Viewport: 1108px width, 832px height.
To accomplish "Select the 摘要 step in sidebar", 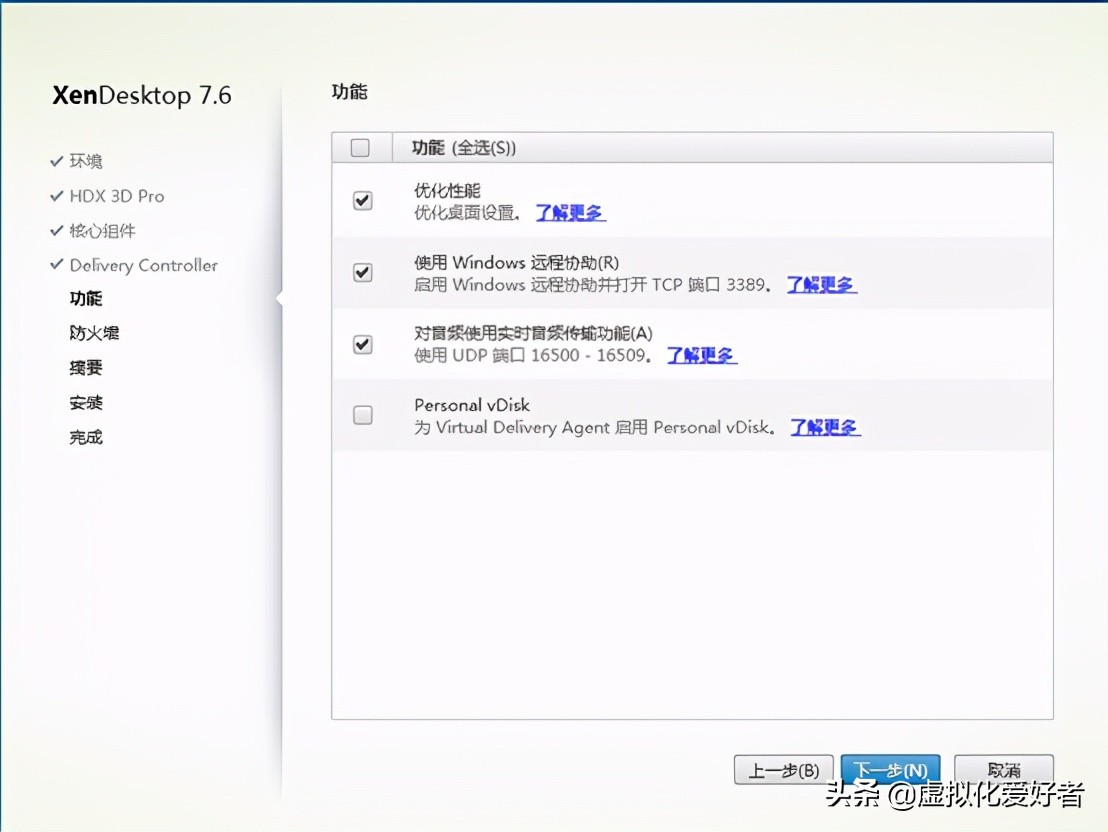I will 86,368.
